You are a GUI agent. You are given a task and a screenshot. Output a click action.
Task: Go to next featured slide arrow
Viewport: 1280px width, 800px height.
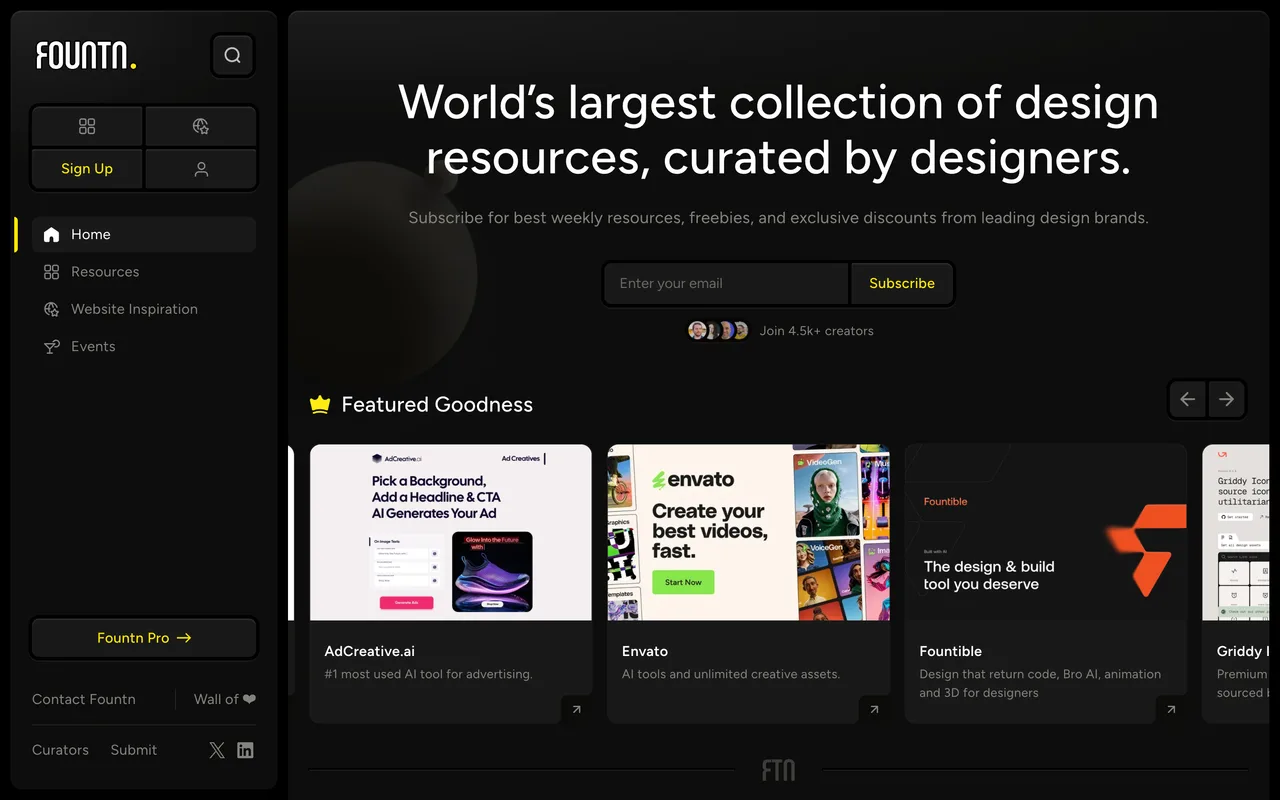pos(1226,399)
